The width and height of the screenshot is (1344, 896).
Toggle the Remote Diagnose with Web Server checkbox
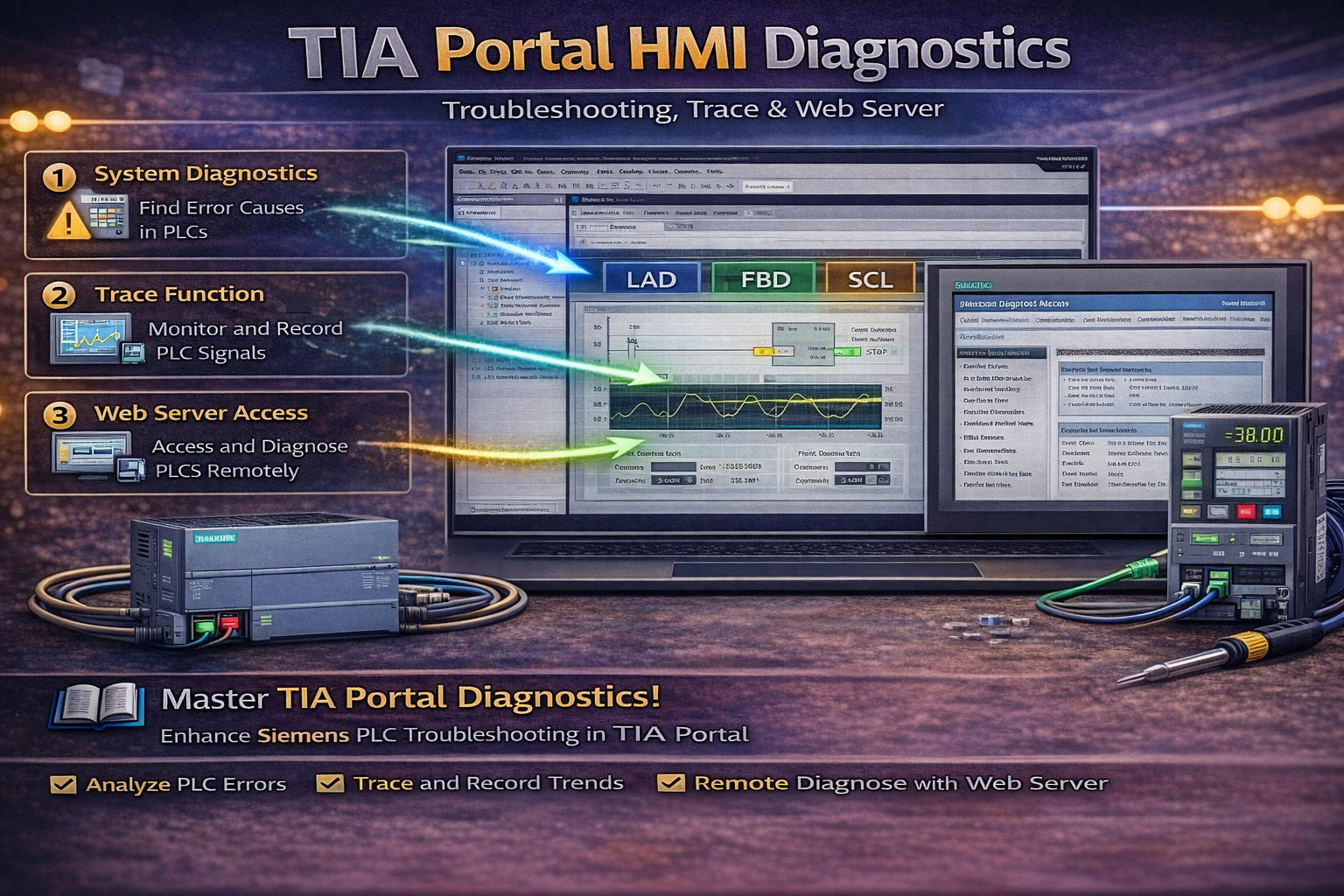pos(671,781)
